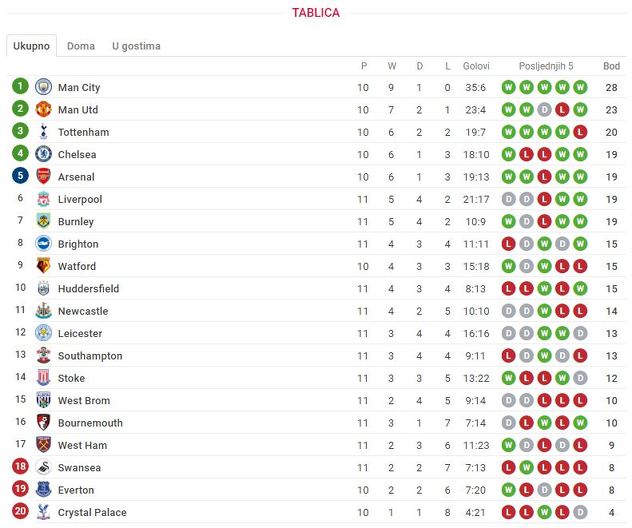Image resolution: width=632 pixels, height=528 pixels.
Task: Click the Man Utd club crest
Action: pyautogui.click(x=43, y=109)
